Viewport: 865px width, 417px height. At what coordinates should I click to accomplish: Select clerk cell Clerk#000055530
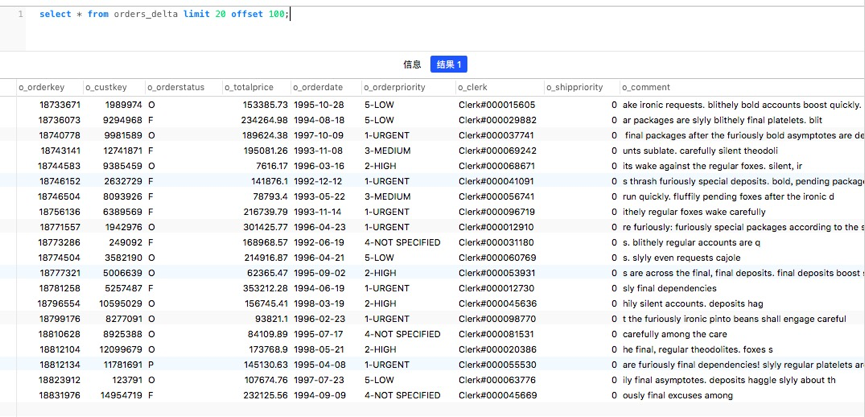click(496, 365)
